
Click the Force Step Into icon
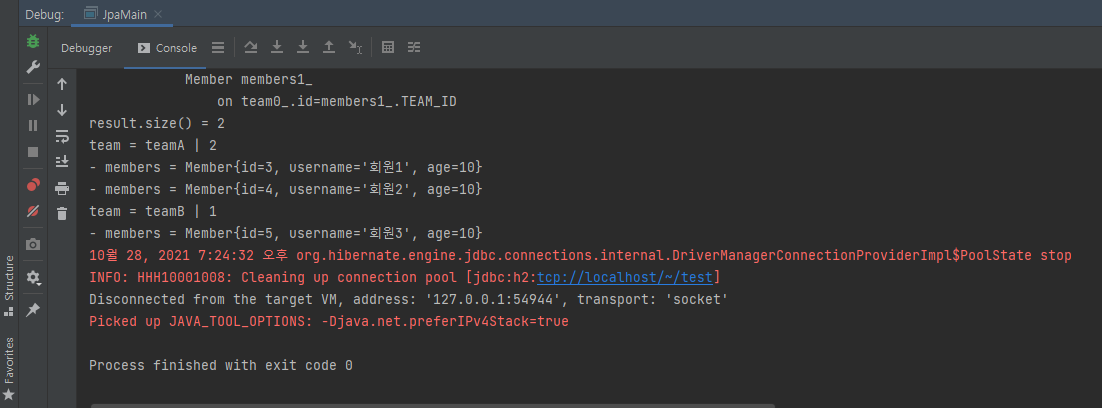tap(303, 47)
